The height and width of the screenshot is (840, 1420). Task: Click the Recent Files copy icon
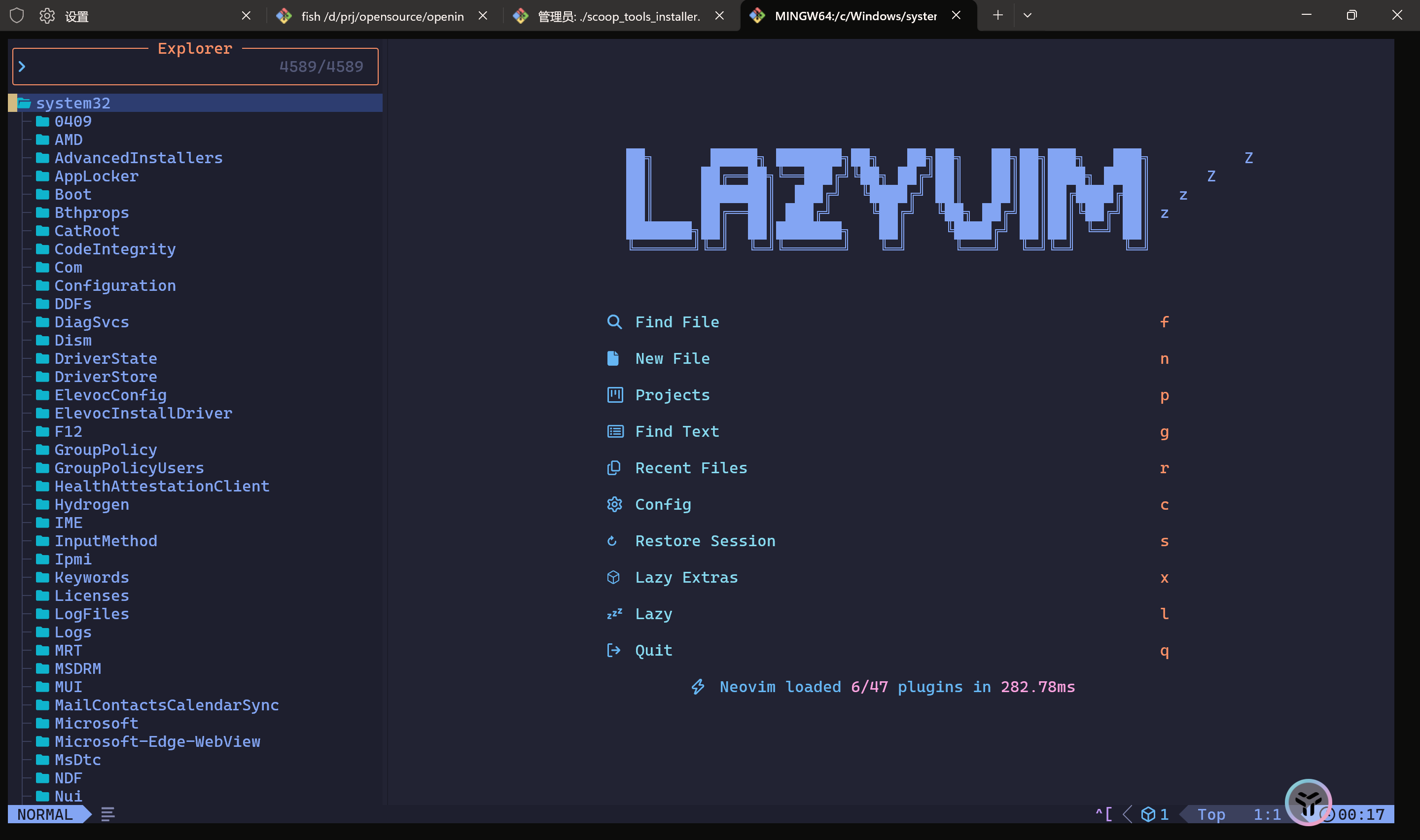click(613, 468)
